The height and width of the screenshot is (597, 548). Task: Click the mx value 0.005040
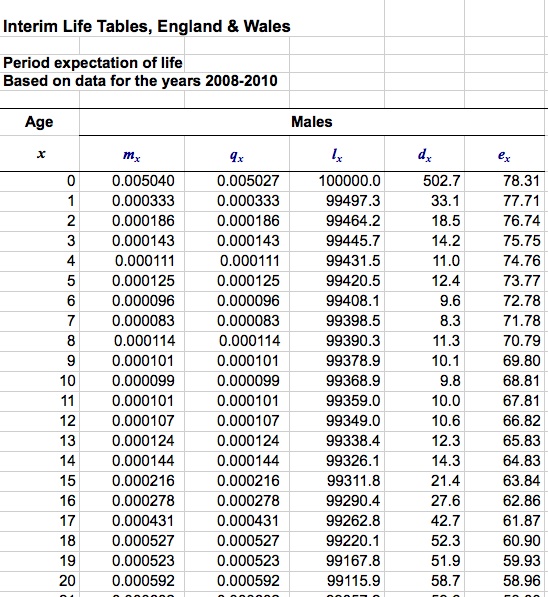coord(143,180)
